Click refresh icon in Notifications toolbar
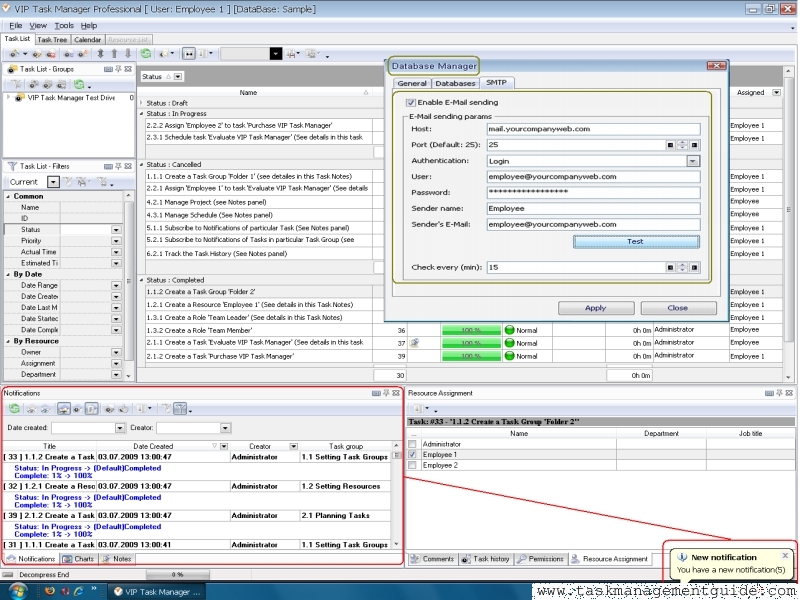This screenshot has height=600, width=800. 14,409
